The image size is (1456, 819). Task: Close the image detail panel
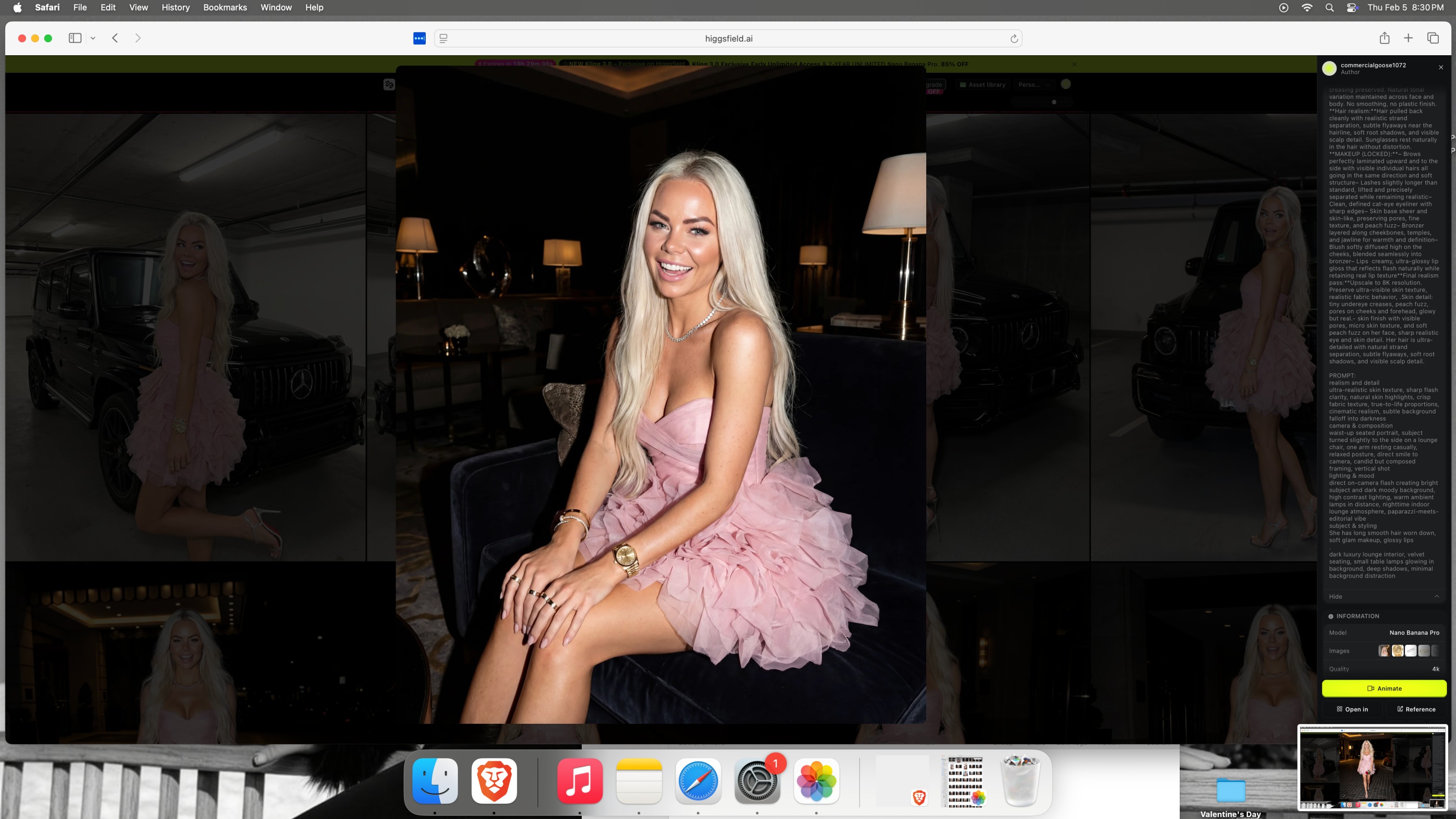[x=1441, y=67]
